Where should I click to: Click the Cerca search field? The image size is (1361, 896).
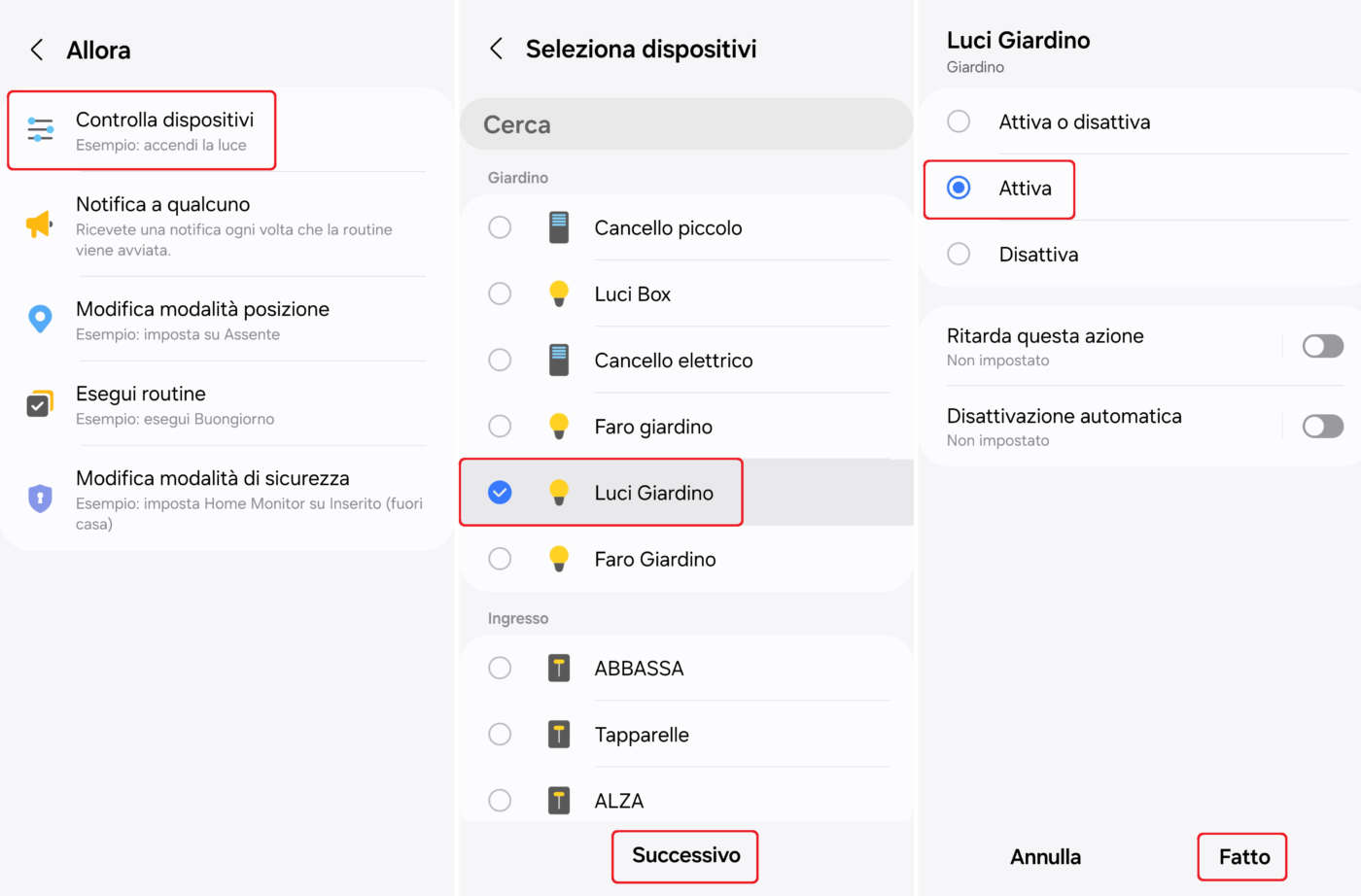(x=685, y=124)
